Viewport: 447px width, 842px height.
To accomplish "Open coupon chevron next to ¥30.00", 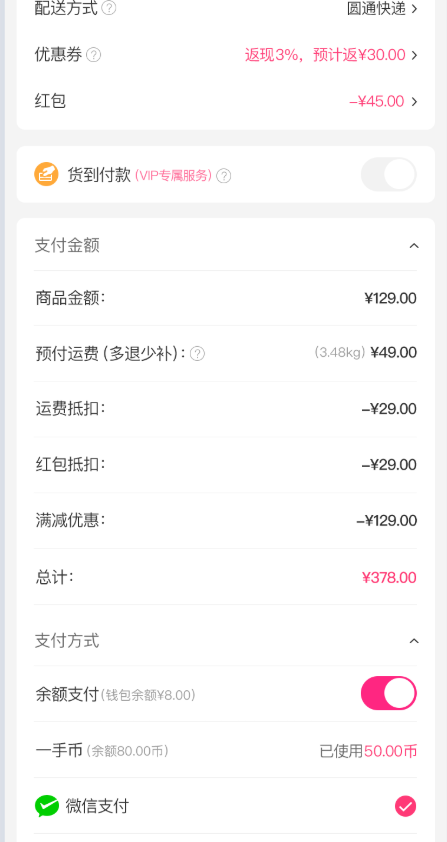I will click(414, 55).
